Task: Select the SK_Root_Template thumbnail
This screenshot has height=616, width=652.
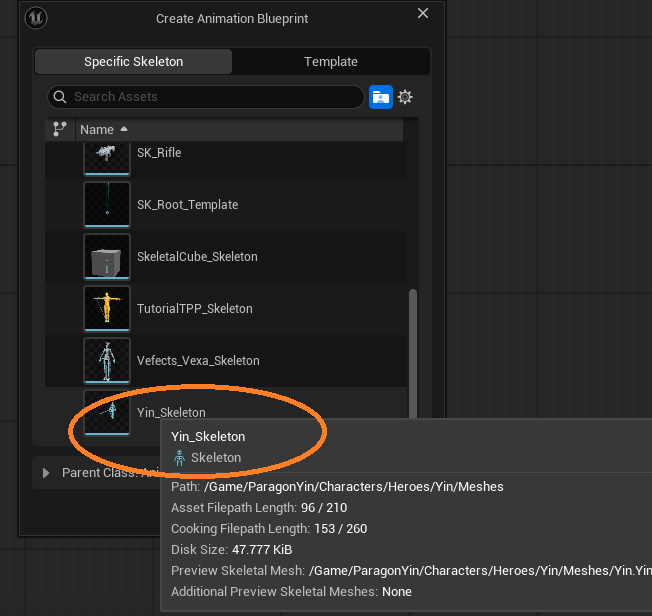Action: click(x=107, y=205)
